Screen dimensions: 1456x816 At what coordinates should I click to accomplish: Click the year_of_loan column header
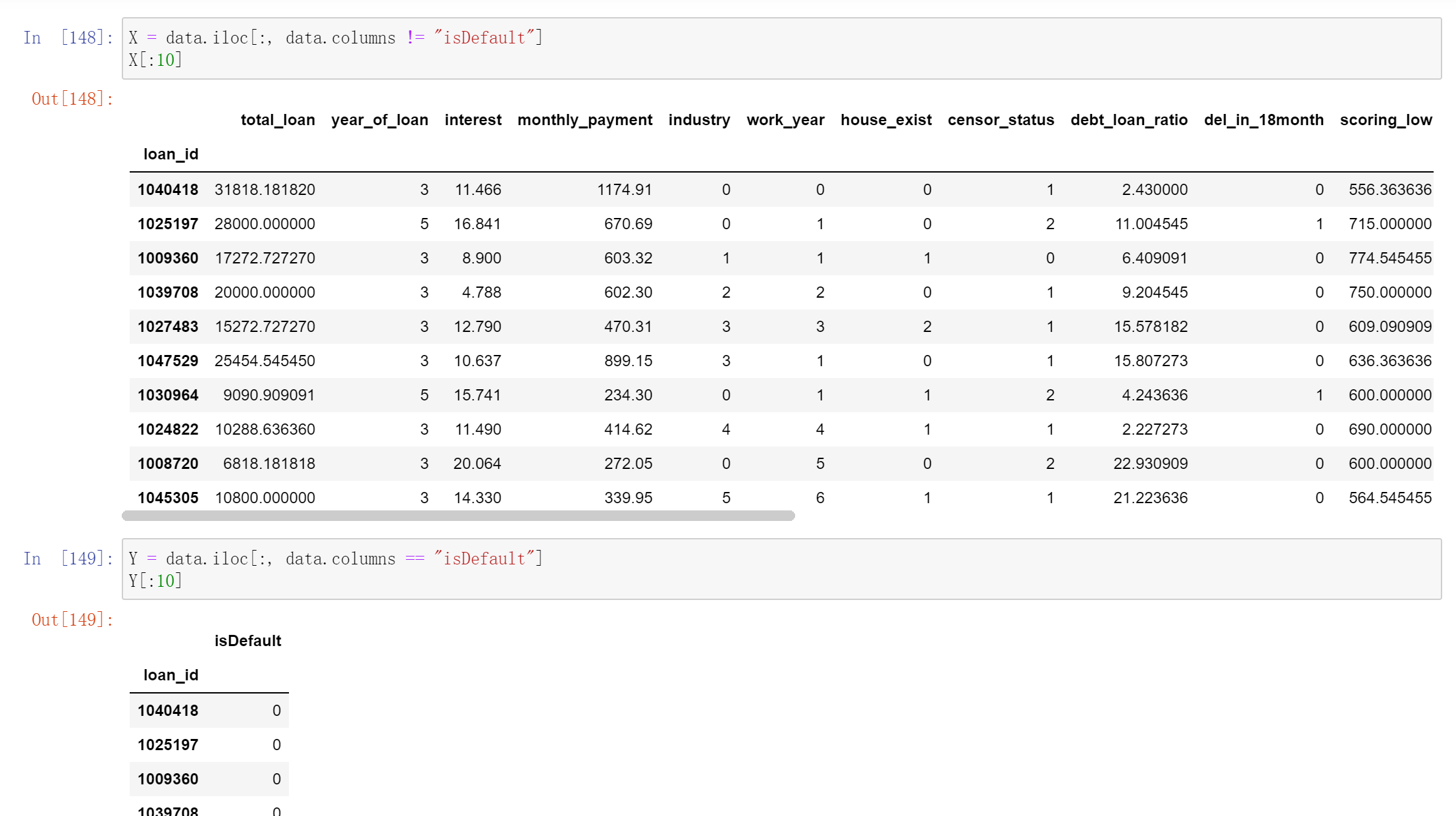380,120
